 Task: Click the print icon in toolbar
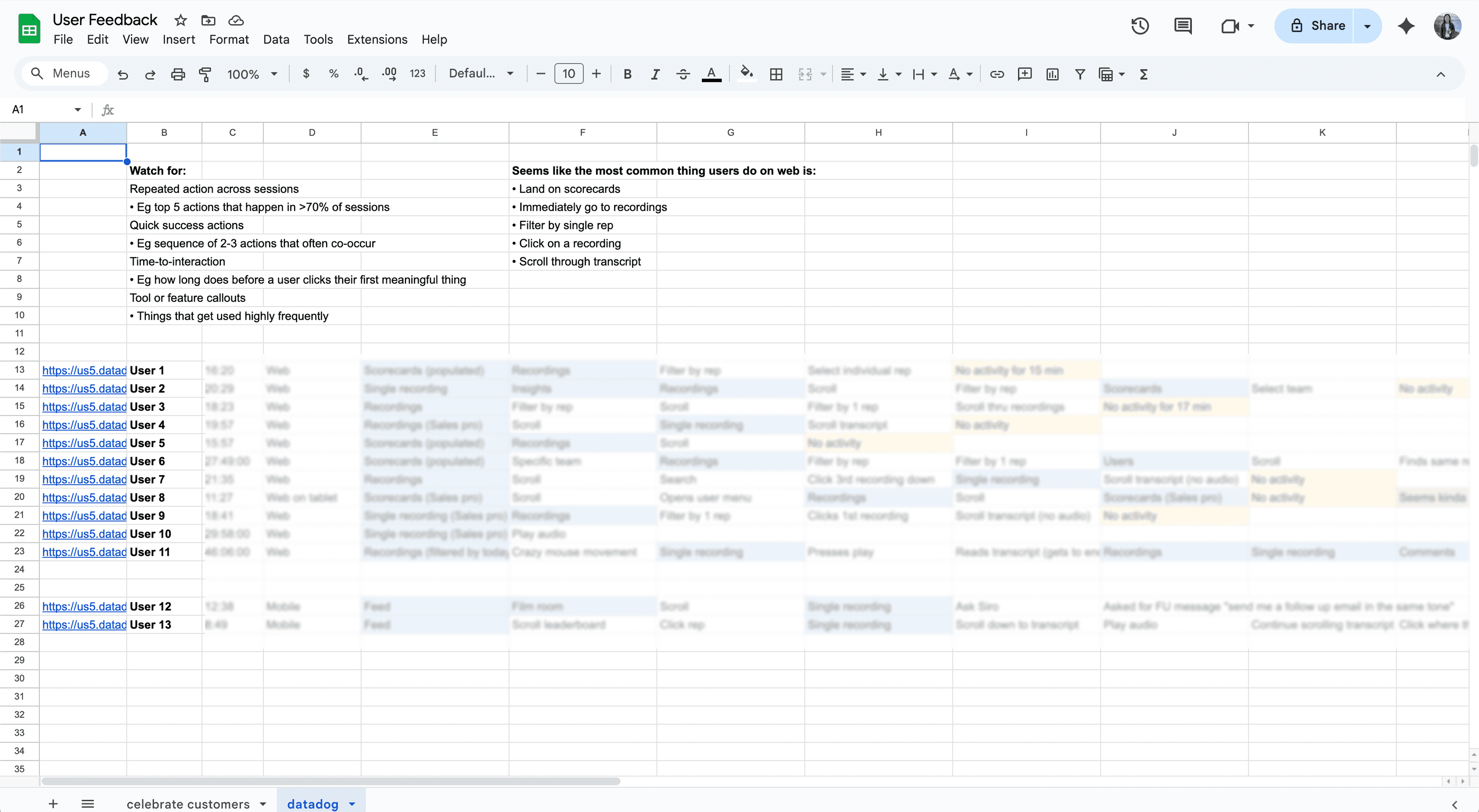pyautogui.click(x=178, y=74)
